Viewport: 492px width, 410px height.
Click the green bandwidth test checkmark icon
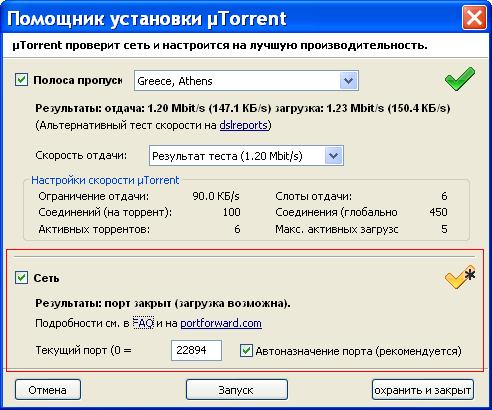pos(460,79)
